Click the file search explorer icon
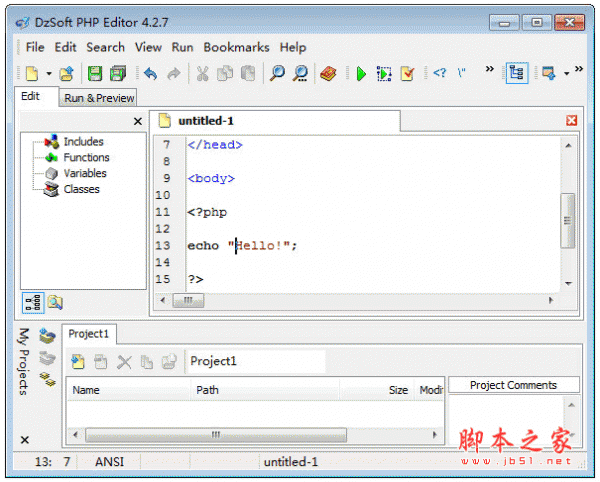600x482 pixels. [55, 303]
